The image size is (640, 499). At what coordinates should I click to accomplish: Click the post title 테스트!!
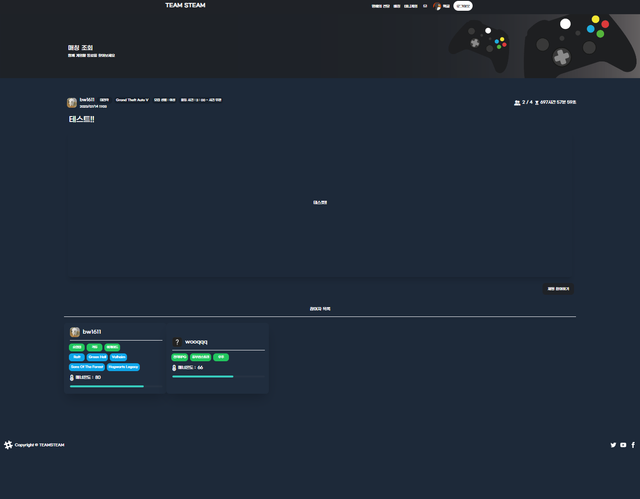[82, 119]
